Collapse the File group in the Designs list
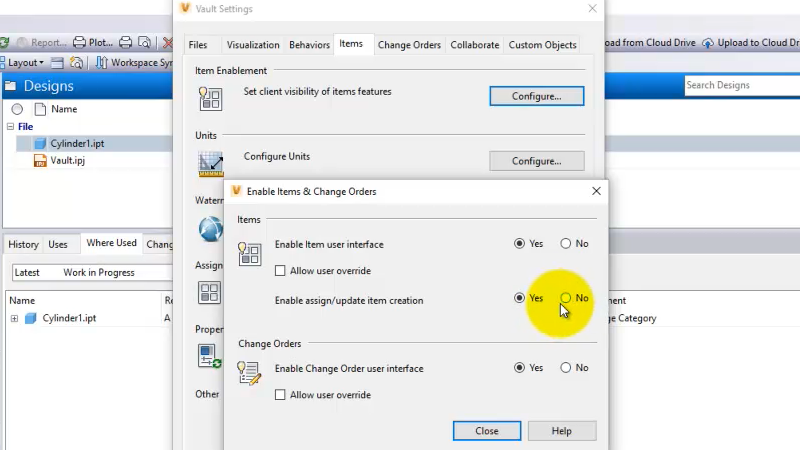This screenshot has height=450, width=800. (x=10, y=126)
